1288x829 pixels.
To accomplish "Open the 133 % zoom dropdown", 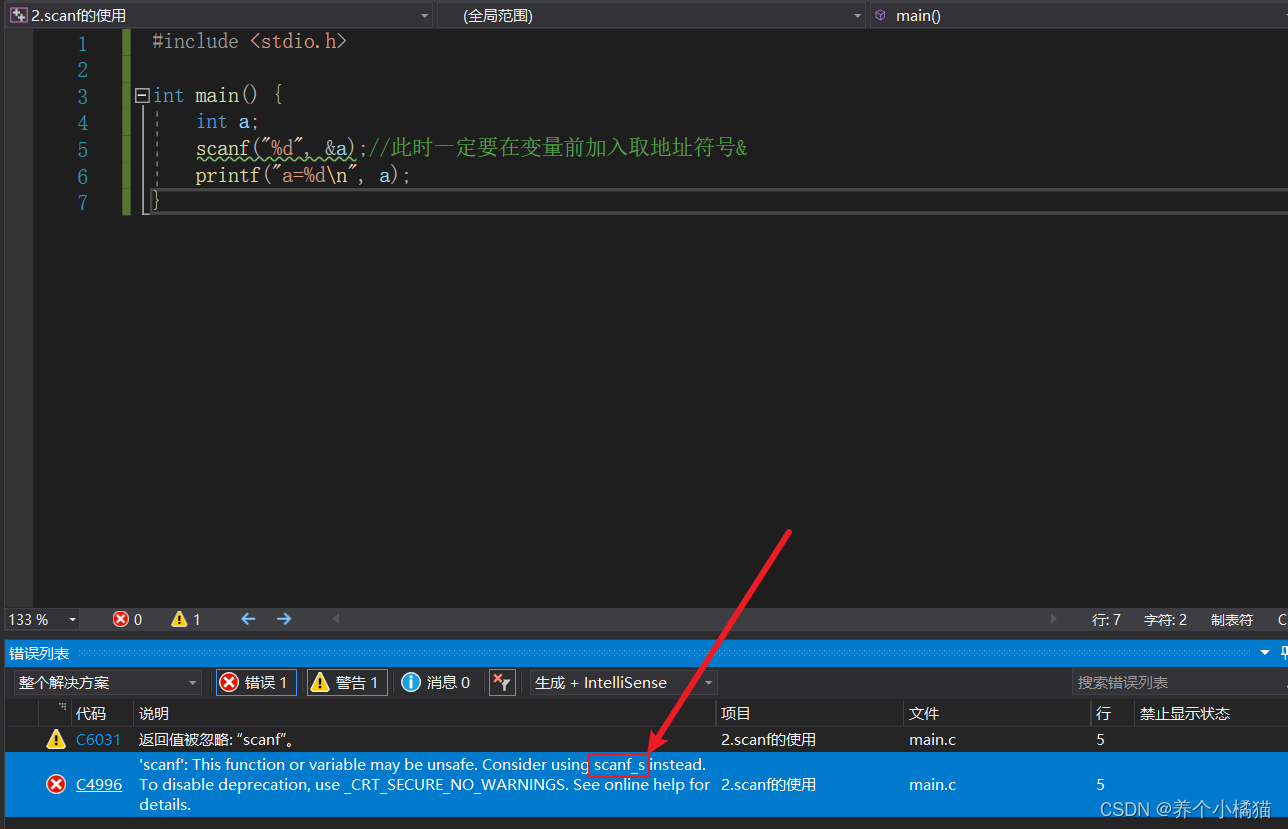I will 43,619.
